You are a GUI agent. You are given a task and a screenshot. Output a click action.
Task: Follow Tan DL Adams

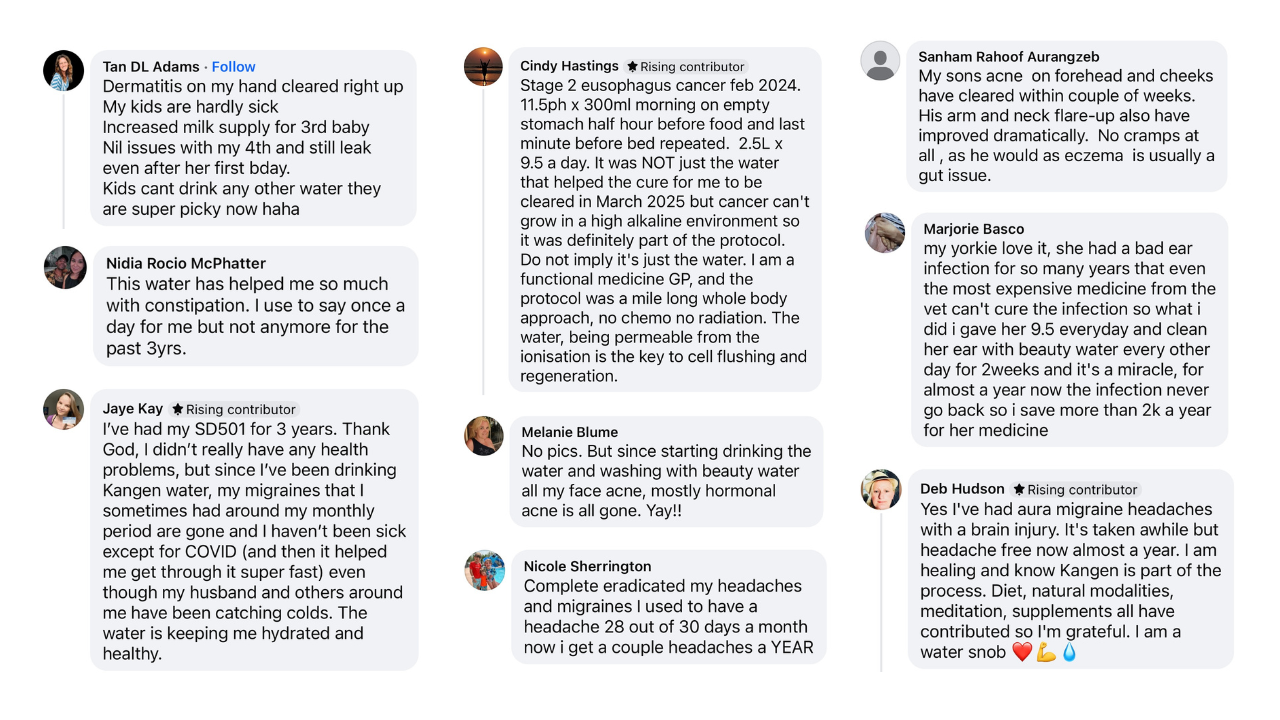coord(233,67)
